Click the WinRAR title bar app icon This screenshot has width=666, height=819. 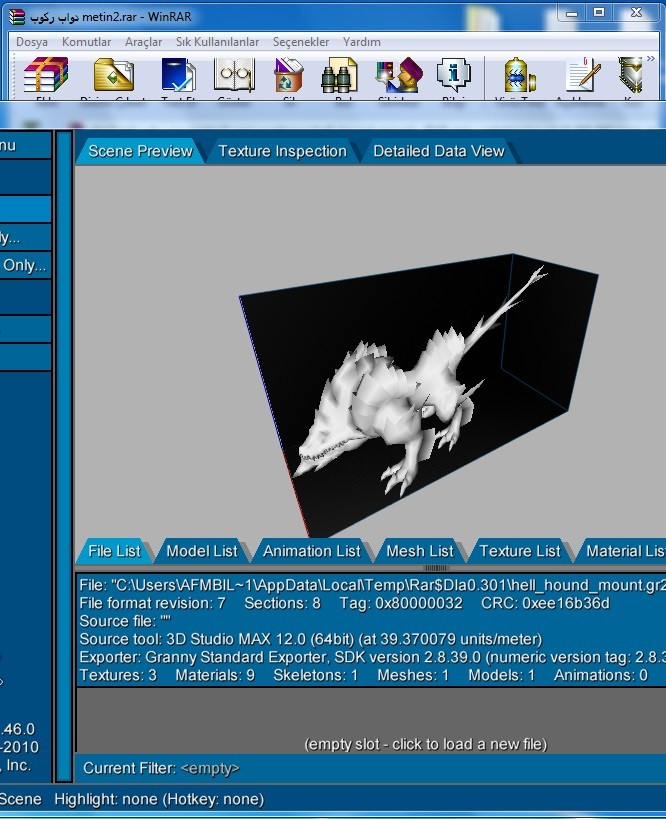17,17
